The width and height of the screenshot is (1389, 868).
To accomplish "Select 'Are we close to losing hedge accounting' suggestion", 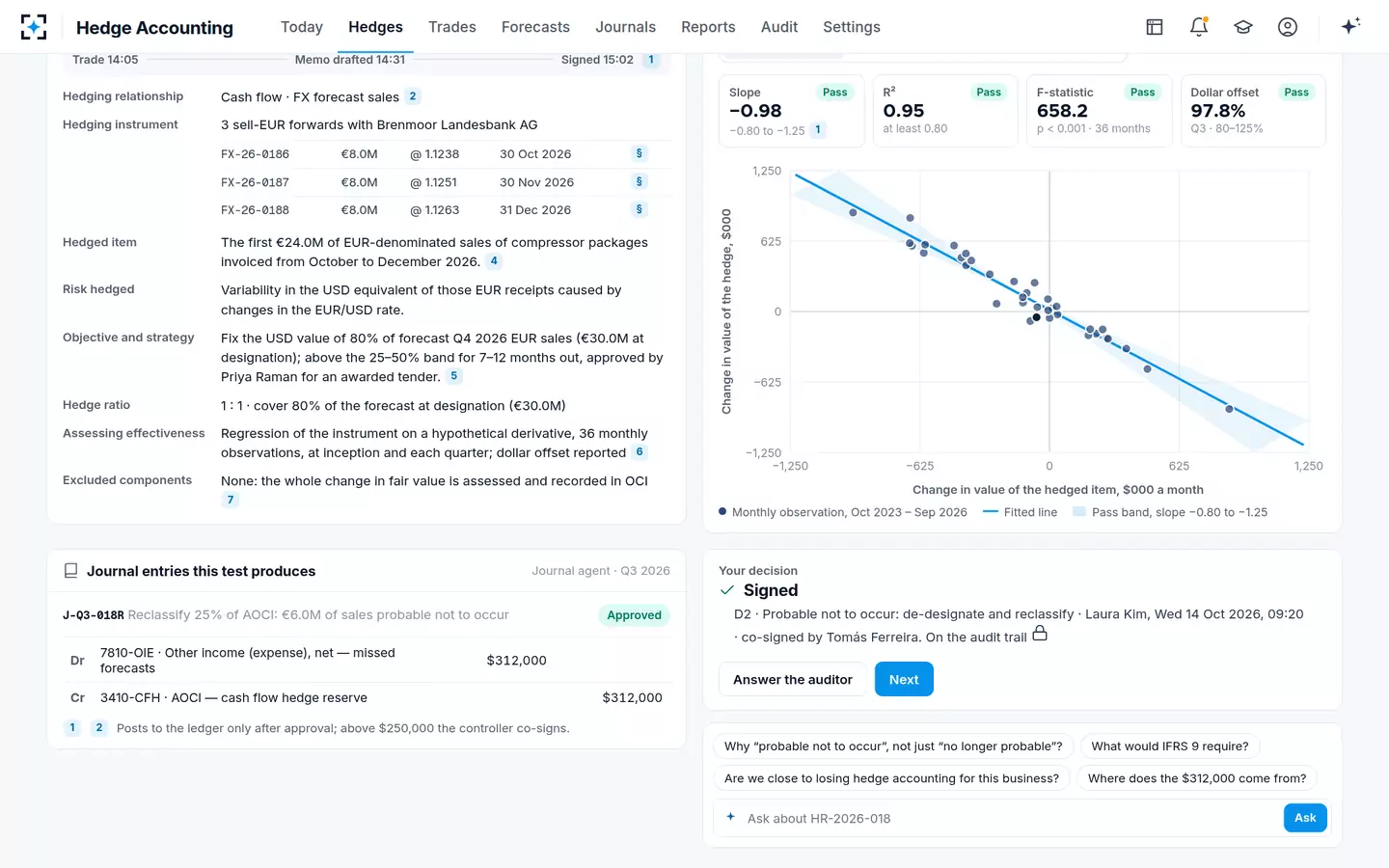I will click(891, 778).
